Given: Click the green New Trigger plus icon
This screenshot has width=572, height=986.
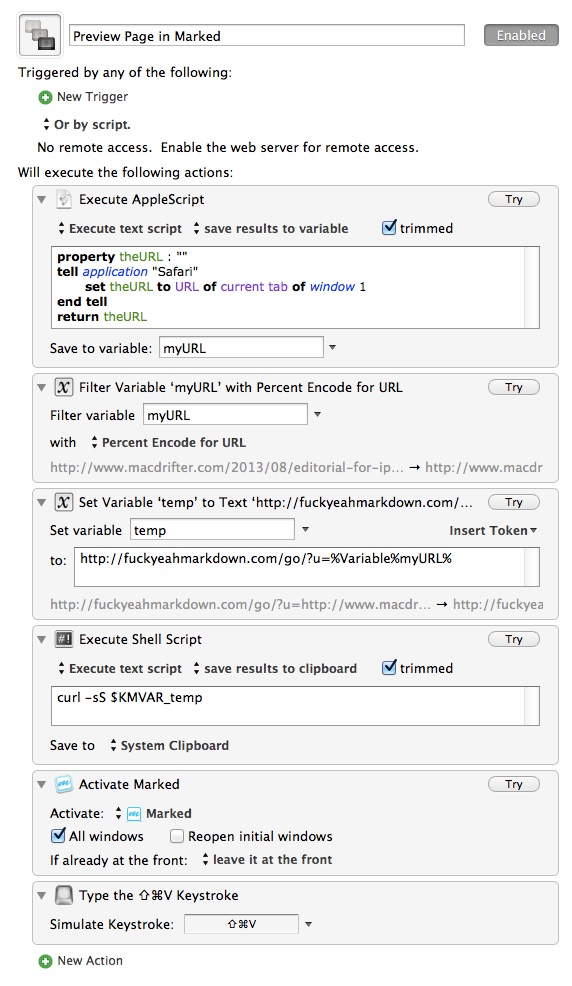Looking at the screenshot, I should pos(45,97).
